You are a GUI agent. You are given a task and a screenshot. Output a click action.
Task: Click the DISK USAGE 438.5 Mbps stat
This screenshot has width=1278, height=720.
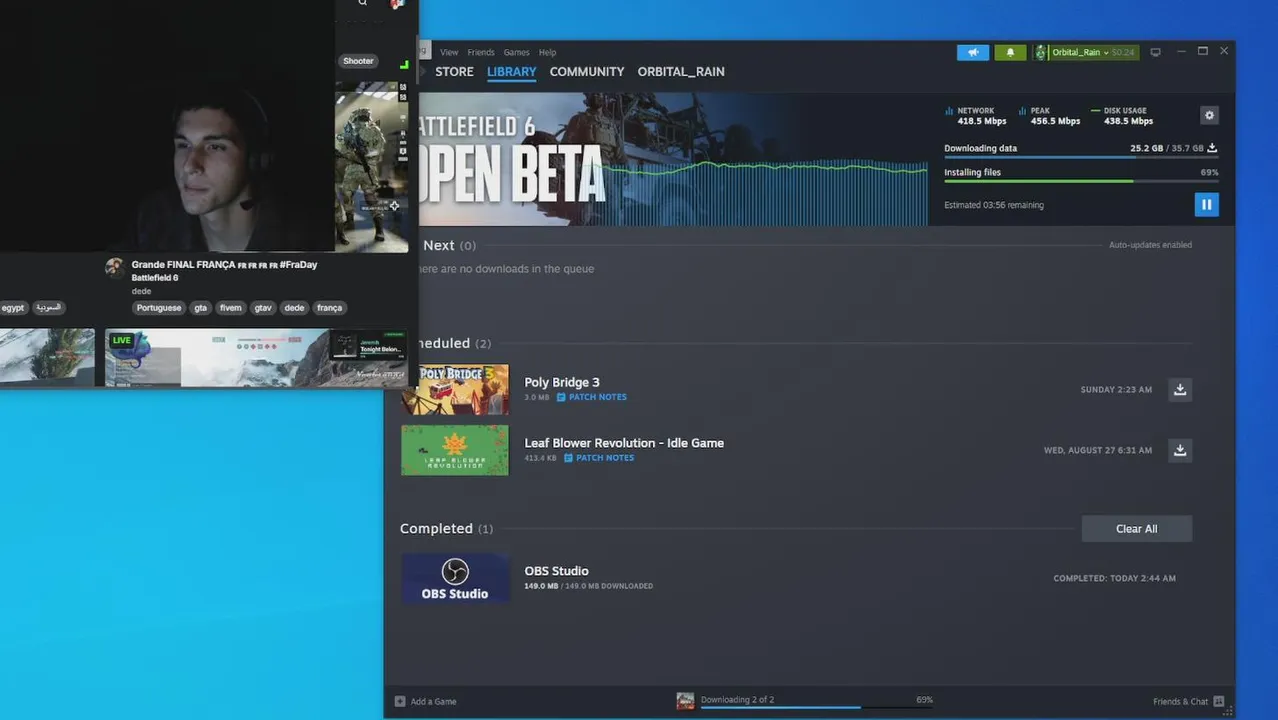pos(1122,116)
